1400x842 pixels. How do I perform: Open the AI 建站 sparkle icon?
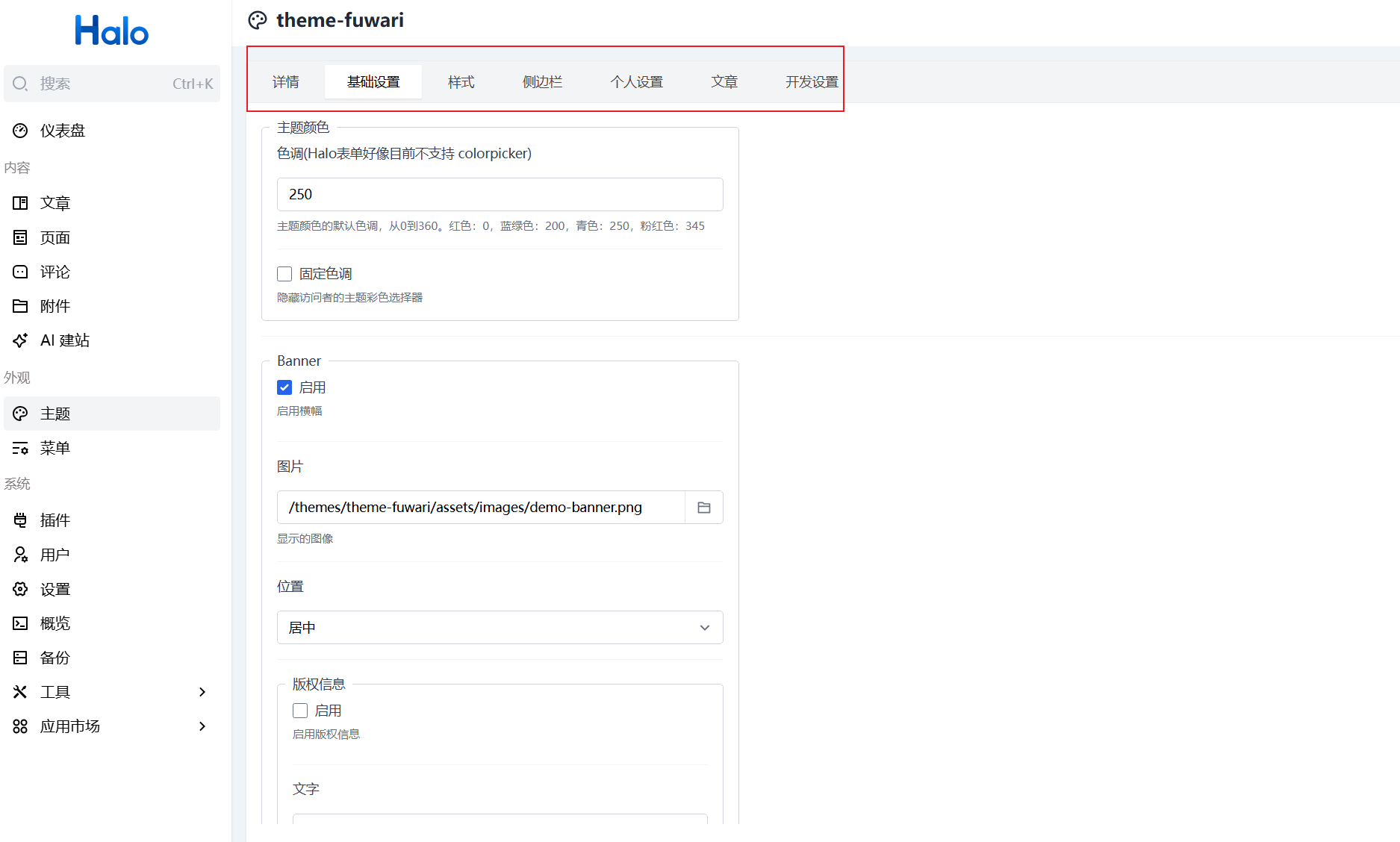coord(20,340)
